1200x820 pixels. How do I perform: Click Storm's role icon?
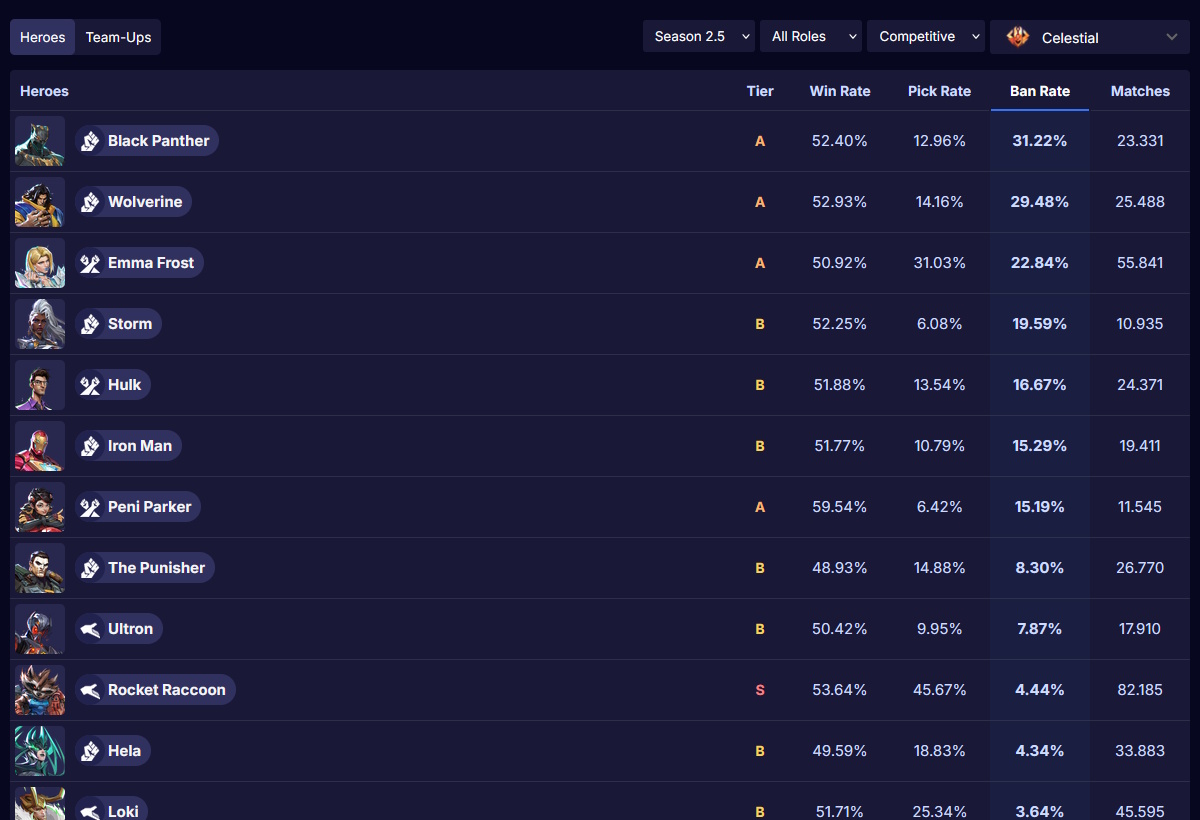(91, 324)
